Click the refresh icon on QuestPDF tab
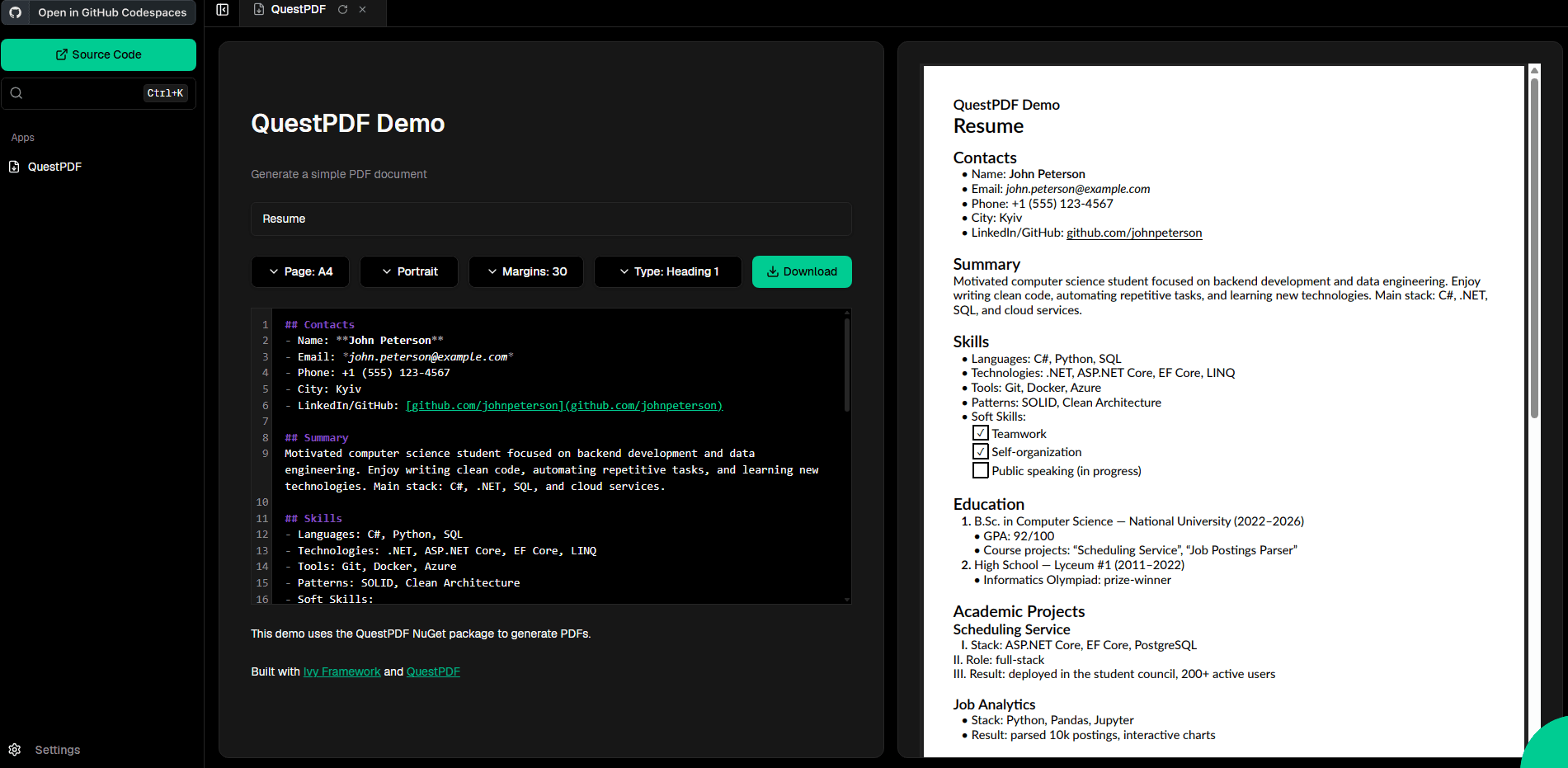 342,10
